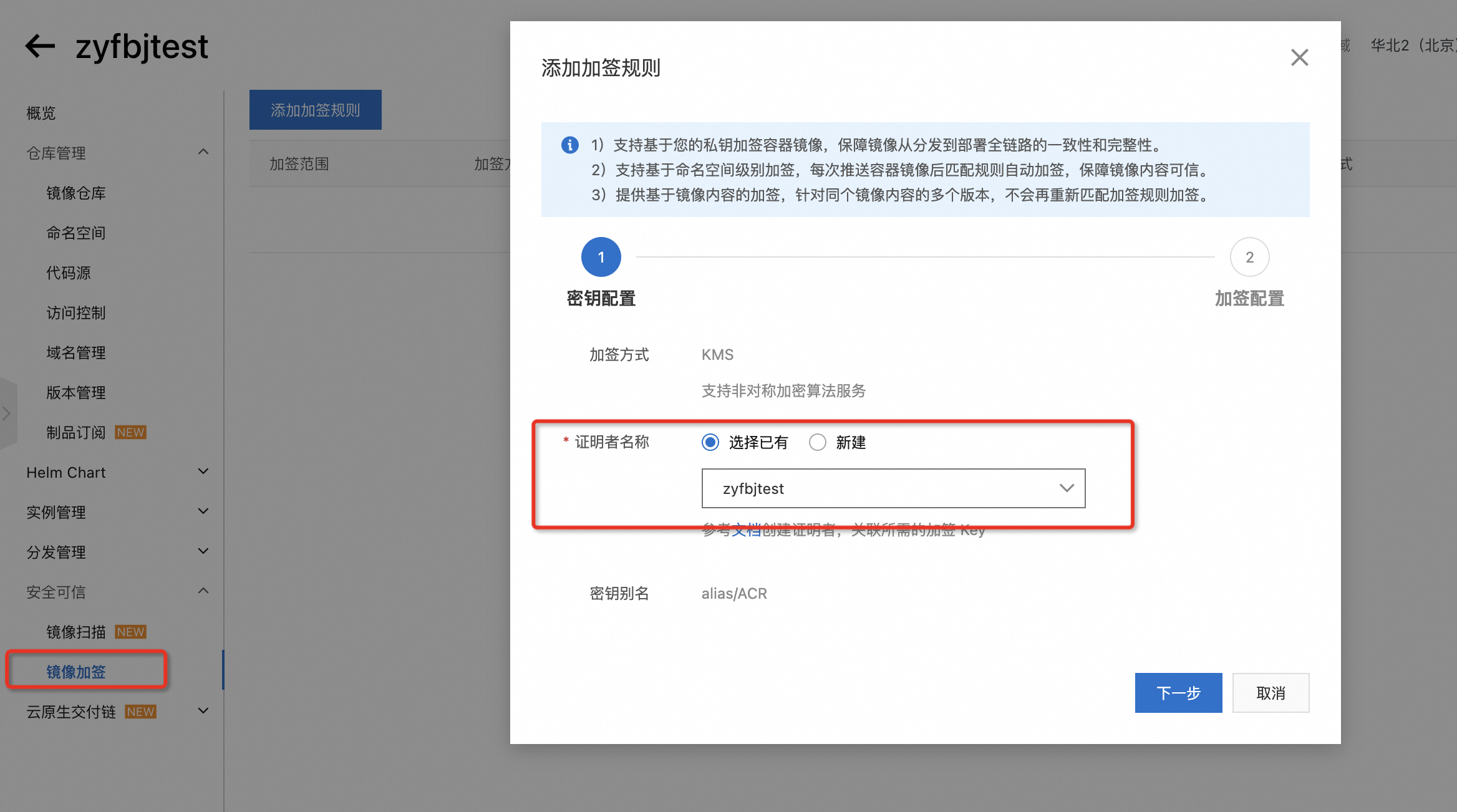
Task: Collapse the 安全可信 sidebar section
Action: pyautogui.click(x=203, y=591)
